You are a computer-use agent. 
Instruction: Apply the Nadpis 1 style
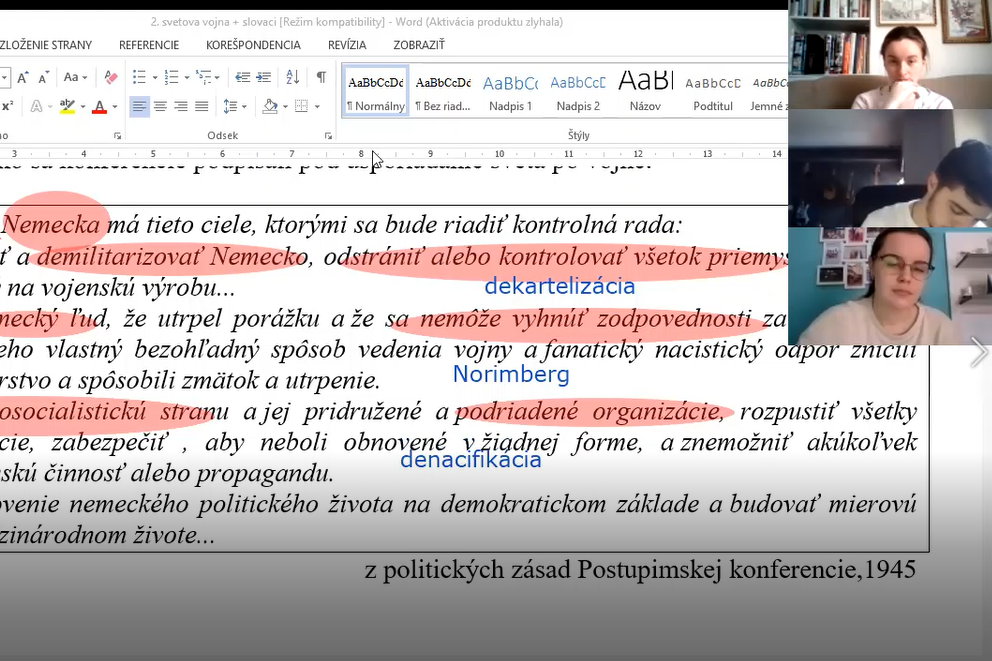click(510, 91)
